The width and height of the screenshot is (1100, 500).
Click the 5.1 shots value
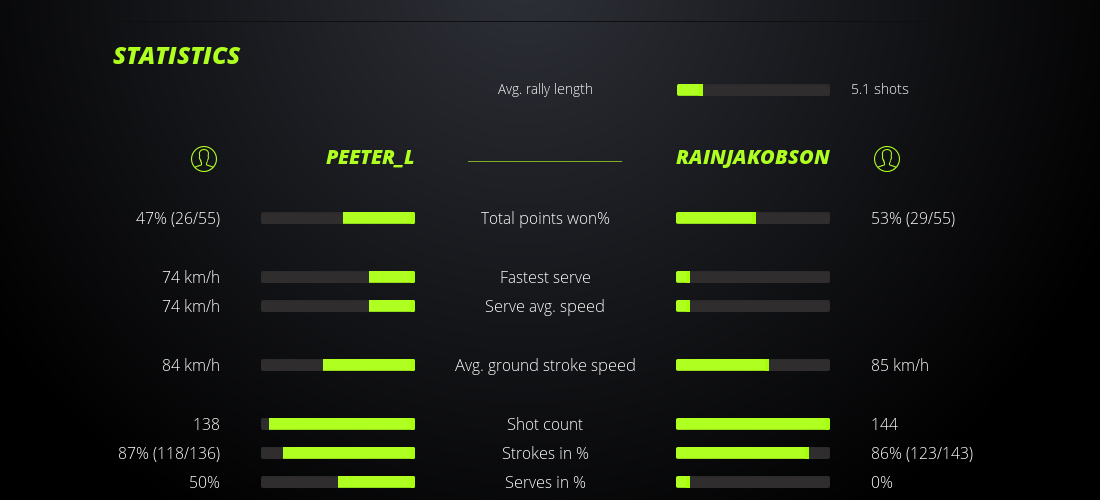tap(879, 89)
